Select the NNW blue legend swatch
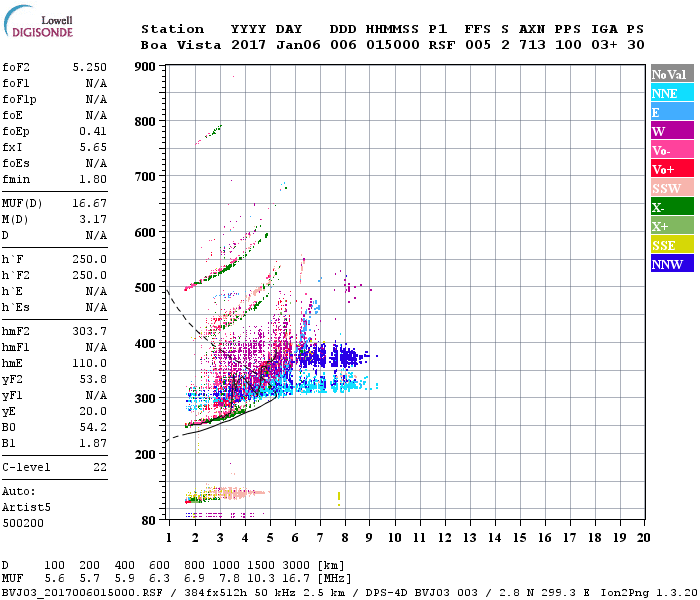Viewport: 700px width, 600px height. point(670,264)
